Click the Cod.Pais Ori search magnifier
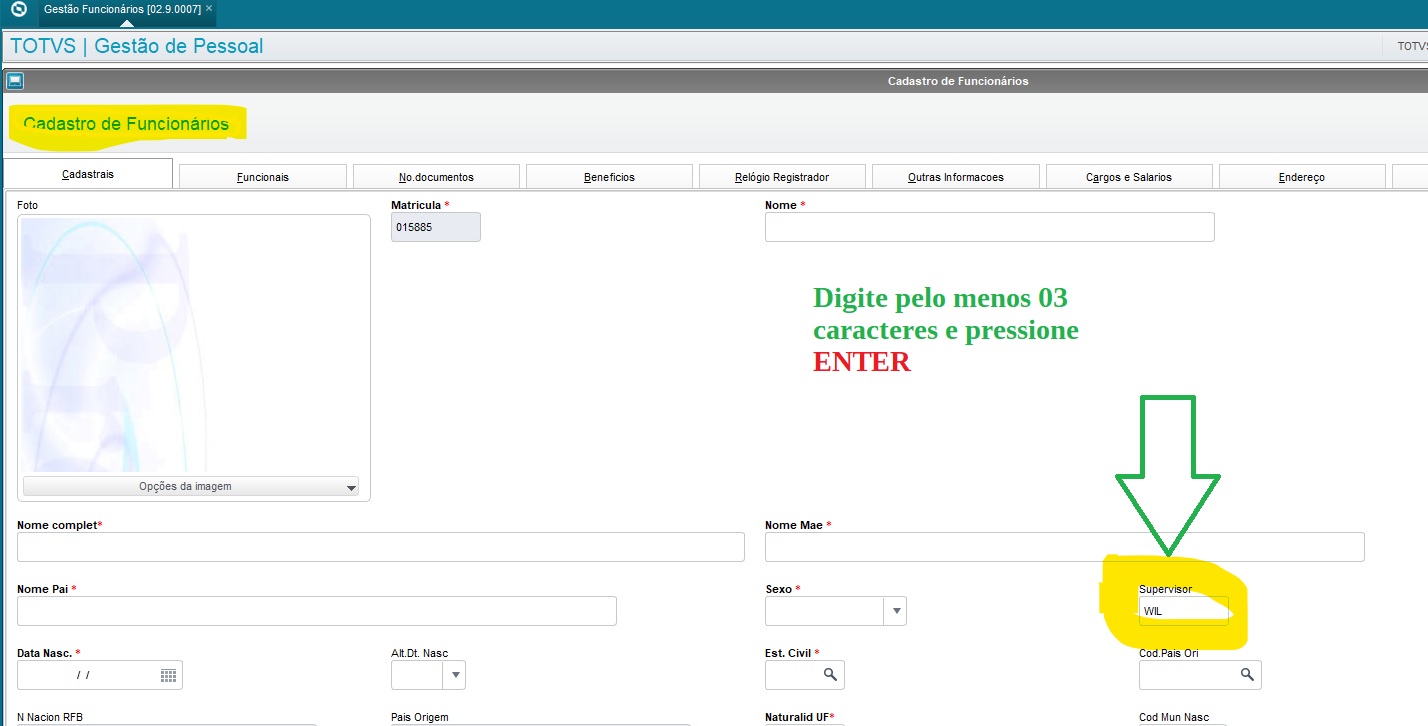The height and width of the screenshot is (726, 1428). pos(1247,675)
